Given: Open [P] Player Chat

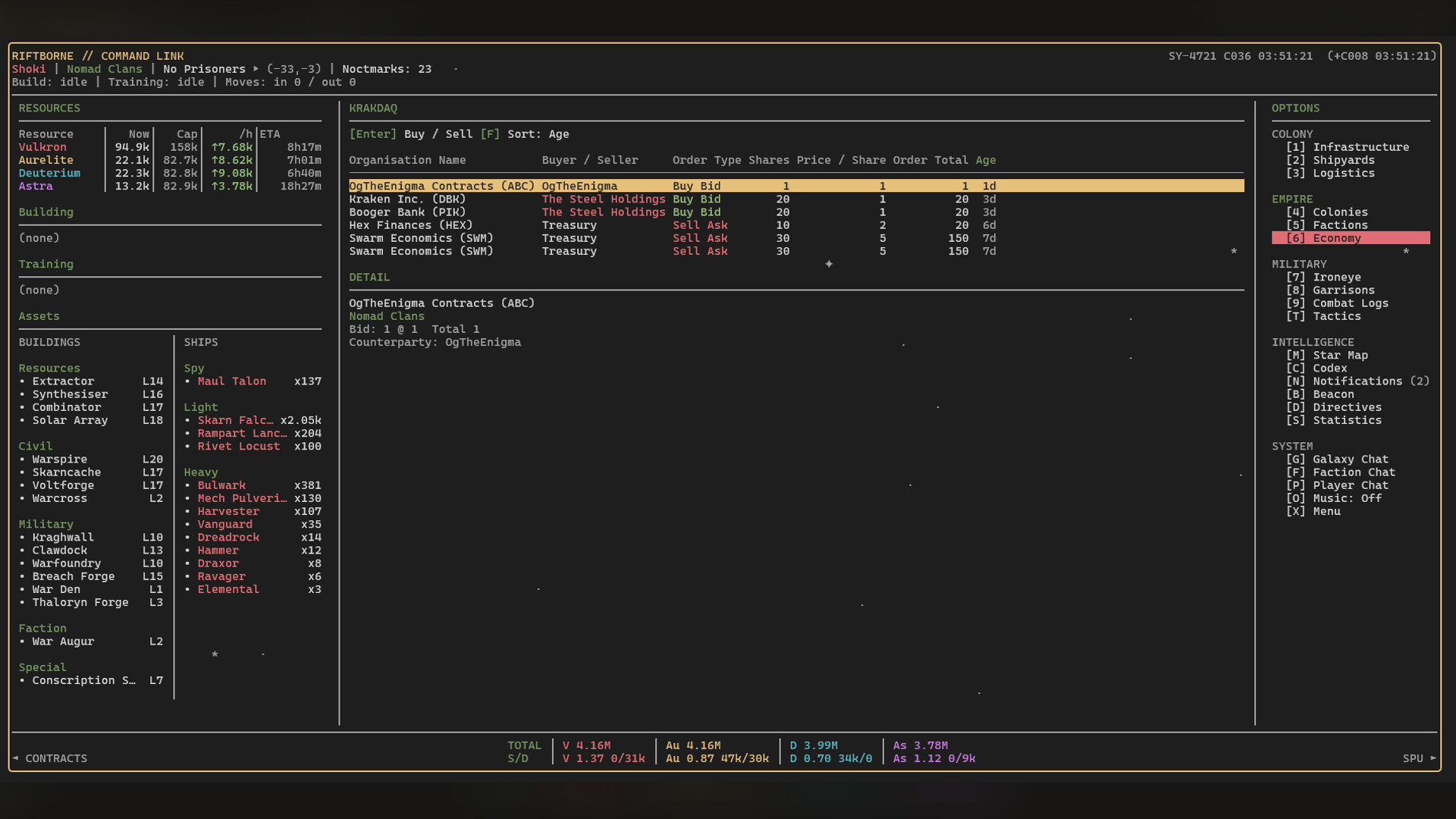Looking at the screenshot, I should click(1337, 485).
